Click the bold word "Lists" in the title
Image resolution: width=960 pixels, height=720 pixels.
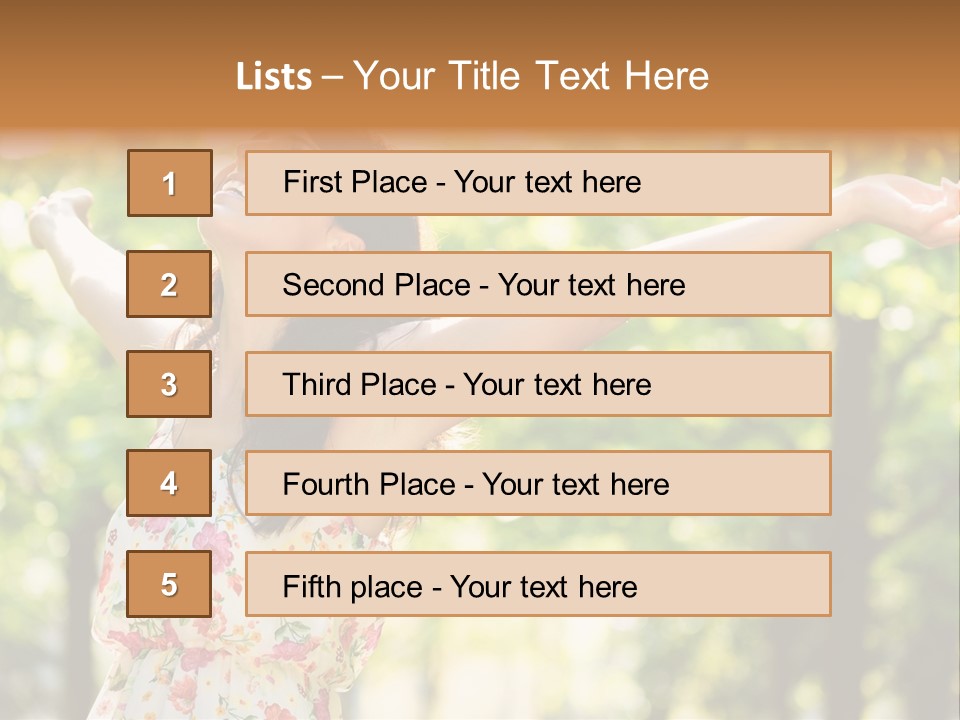[273, 77]
